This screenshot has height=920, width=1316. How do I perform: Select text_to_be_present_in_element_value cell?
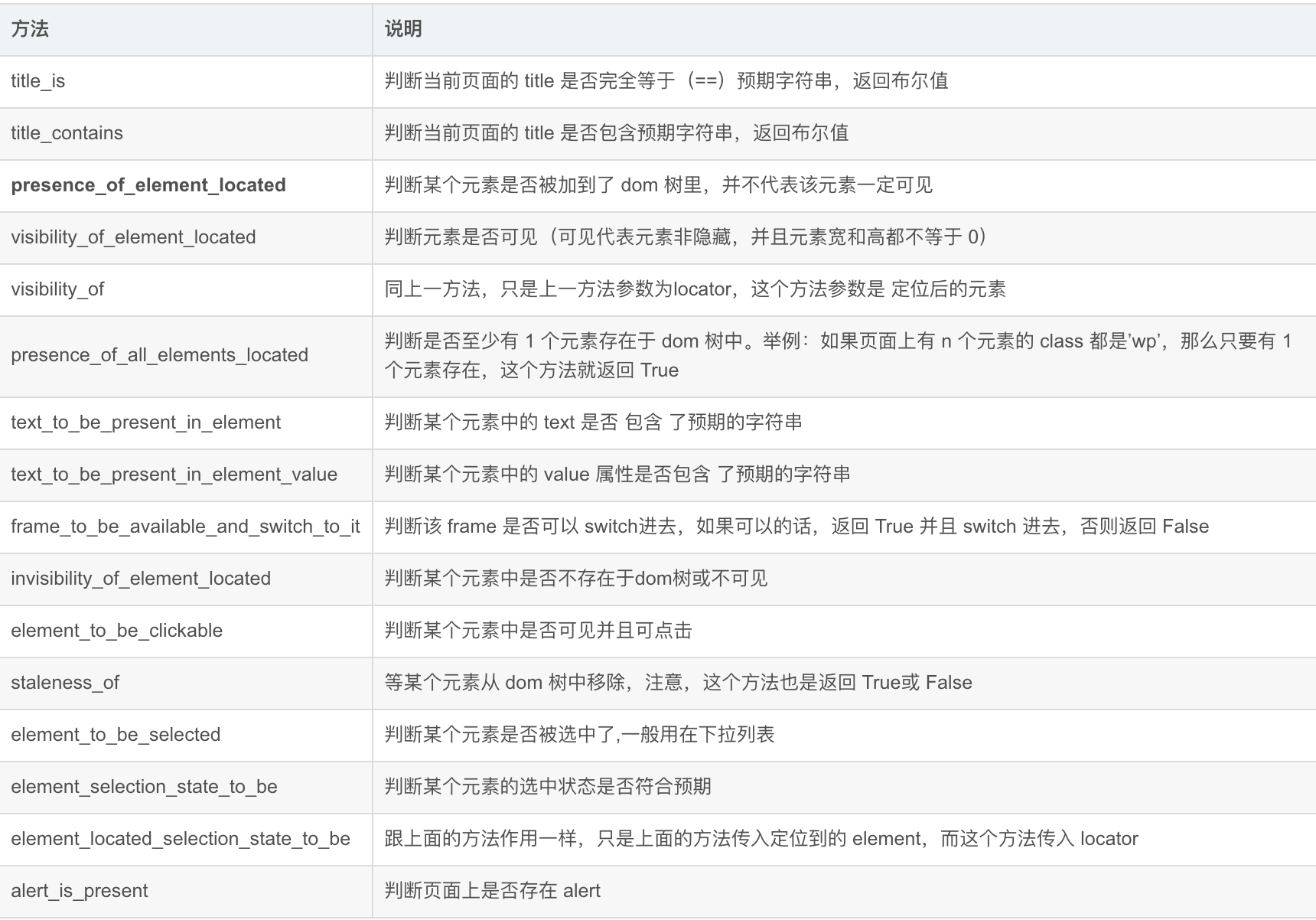click(x=186, y=475)
